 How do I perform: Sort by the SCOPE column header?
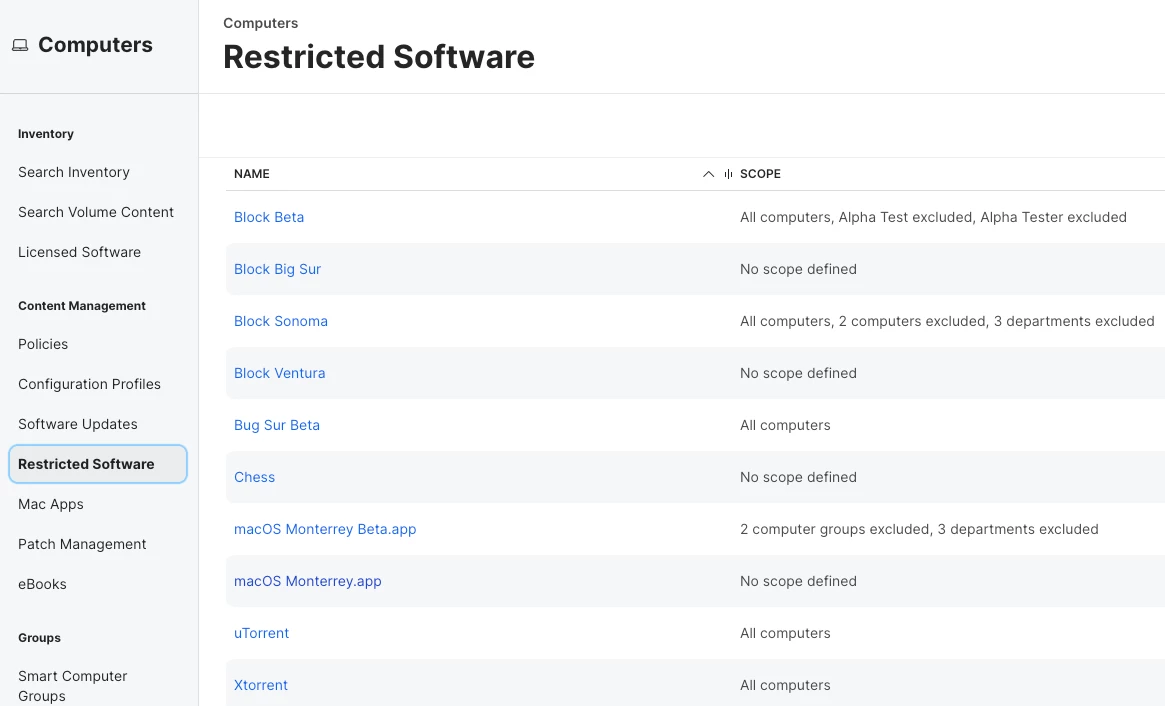coord(760,174)
